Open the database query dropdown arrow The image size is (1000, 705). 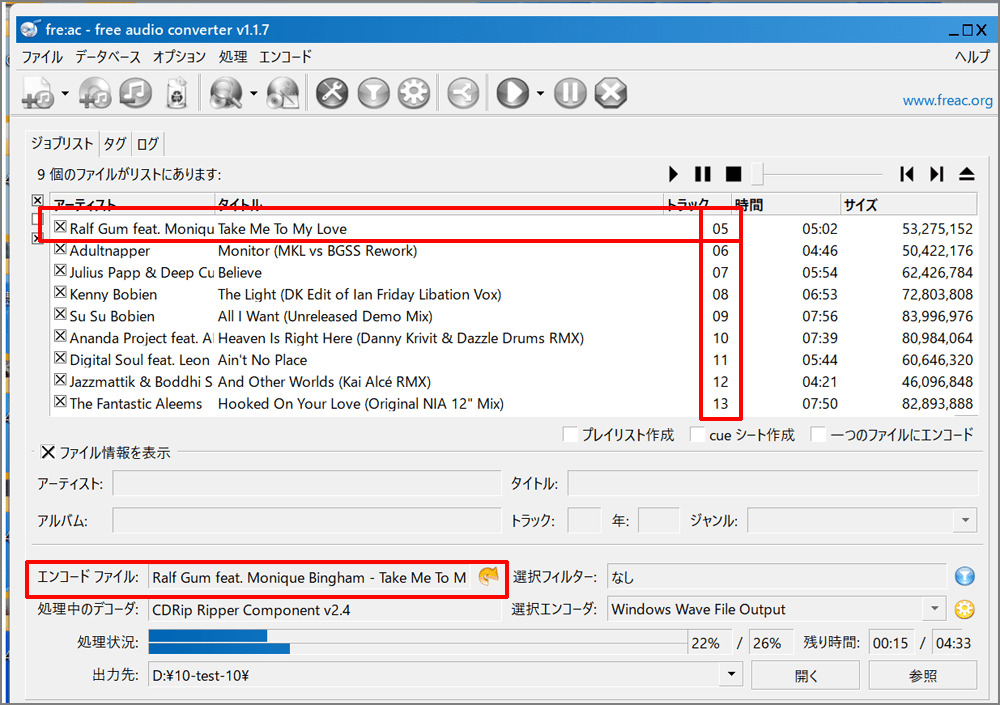click(x=253, y=93)
